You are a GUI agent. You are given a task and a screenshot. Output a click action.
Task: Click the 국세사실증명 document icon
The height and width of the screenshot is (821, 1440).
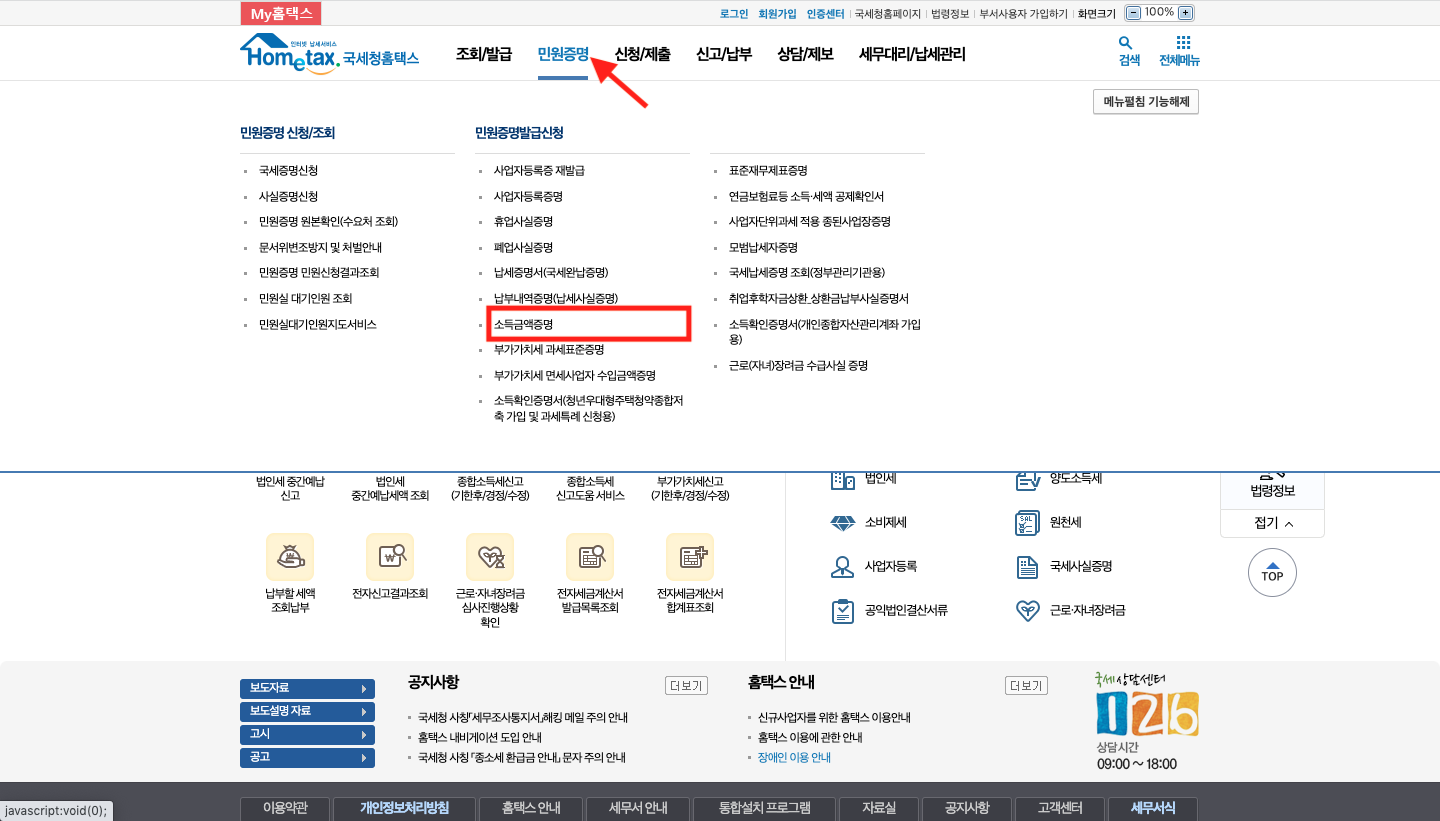pyautogui.click(x=1027, y=566)
